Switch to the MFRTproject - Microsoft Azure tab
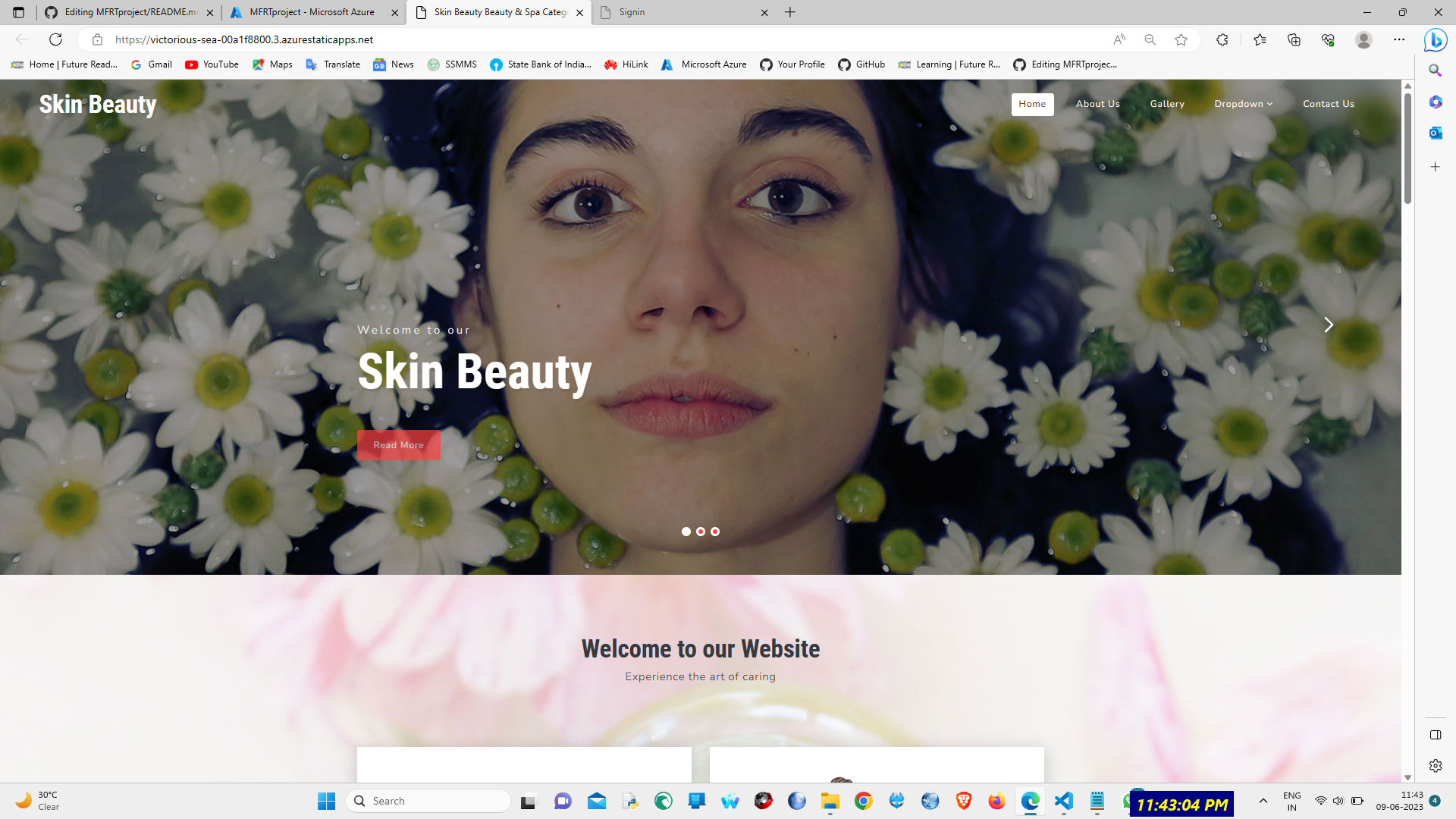 click(312, 12)
